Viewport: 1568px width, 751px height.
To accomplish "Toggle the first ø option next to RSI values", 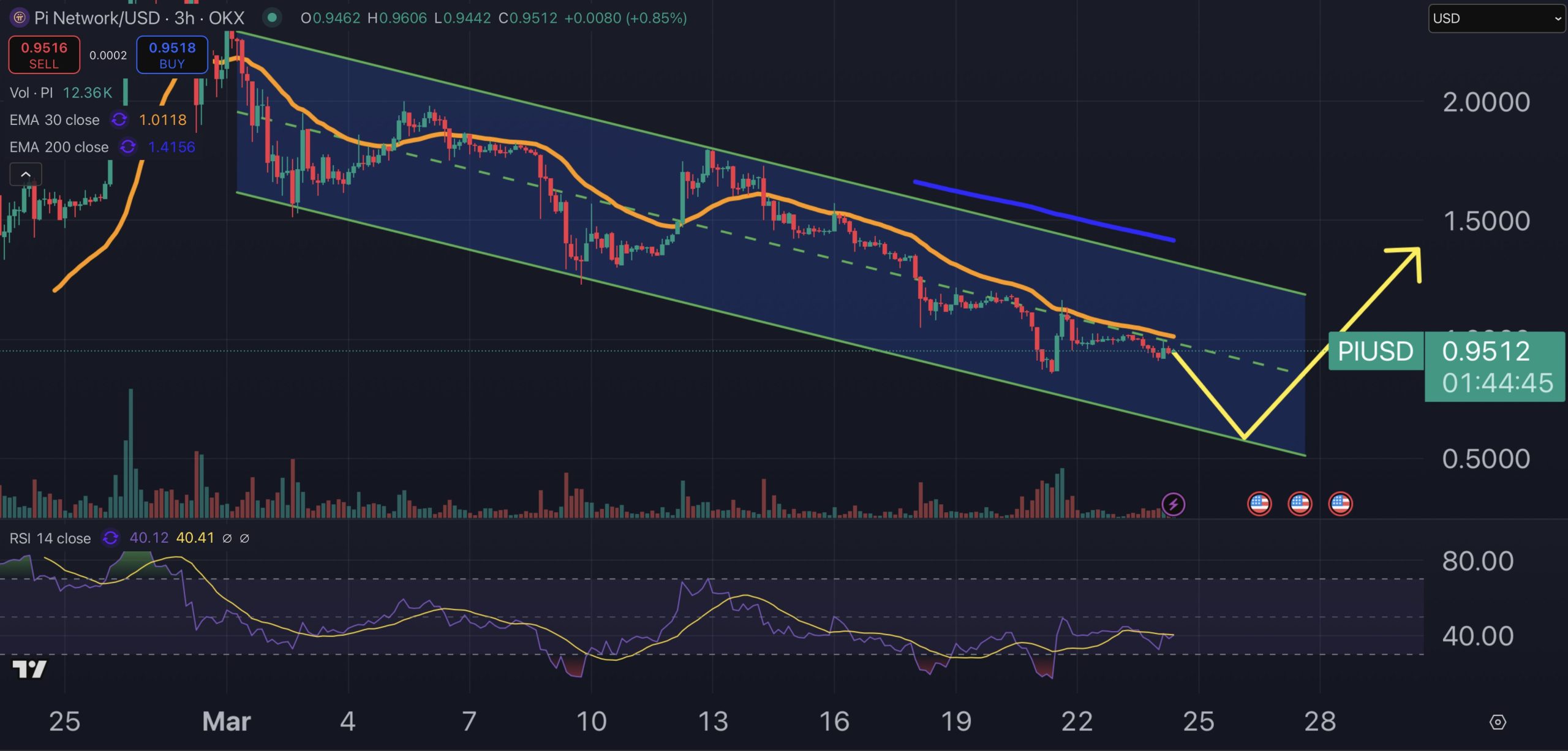I will click(227, 538).
